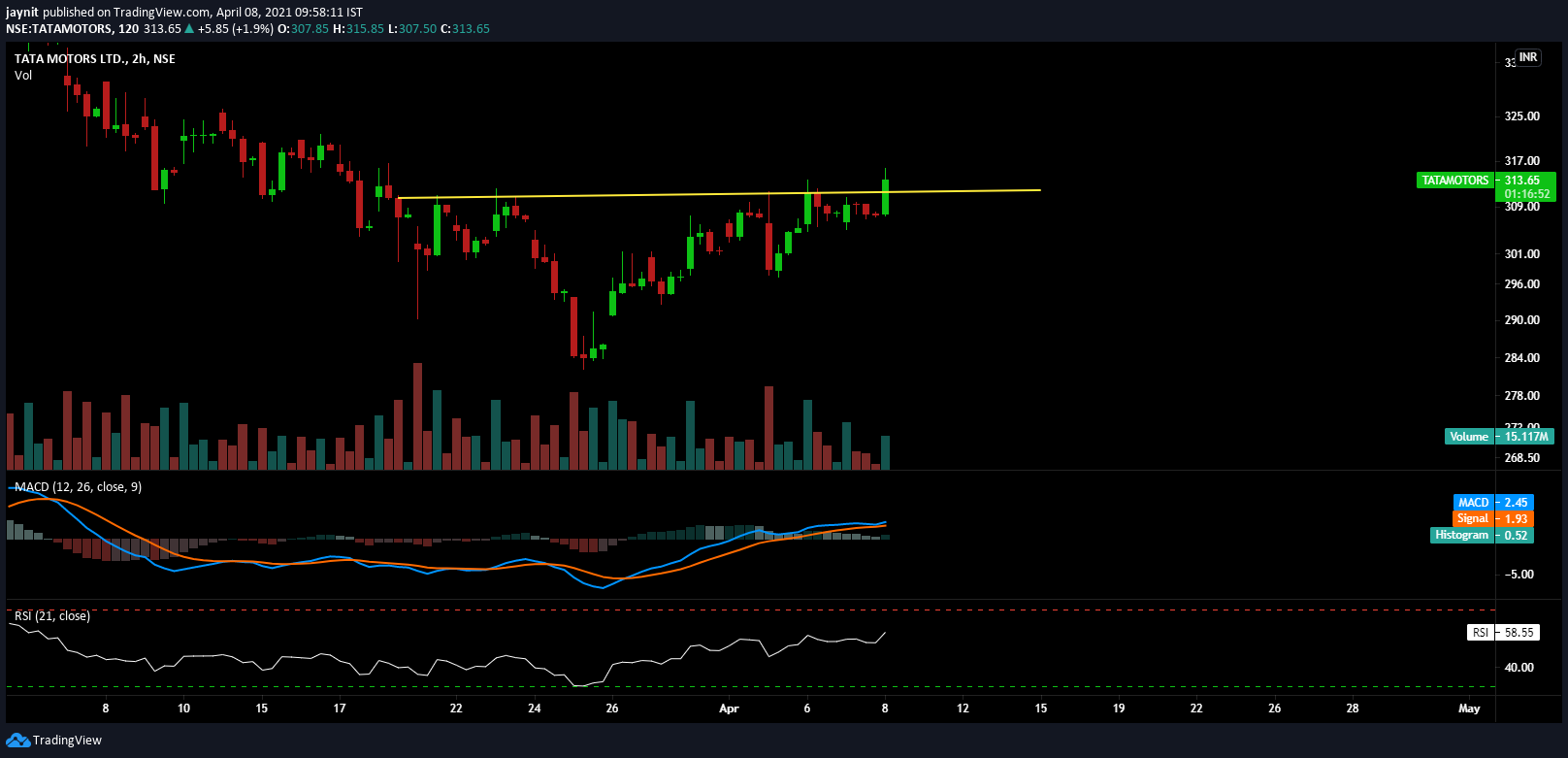Click the 317.00 price axis label

(1521, 161)
